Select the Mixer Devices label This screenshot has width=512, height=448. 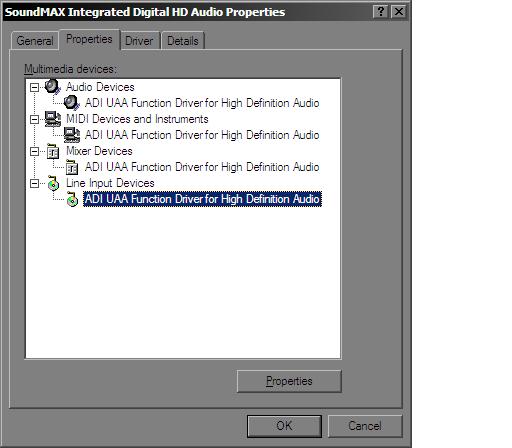point(99,151)
